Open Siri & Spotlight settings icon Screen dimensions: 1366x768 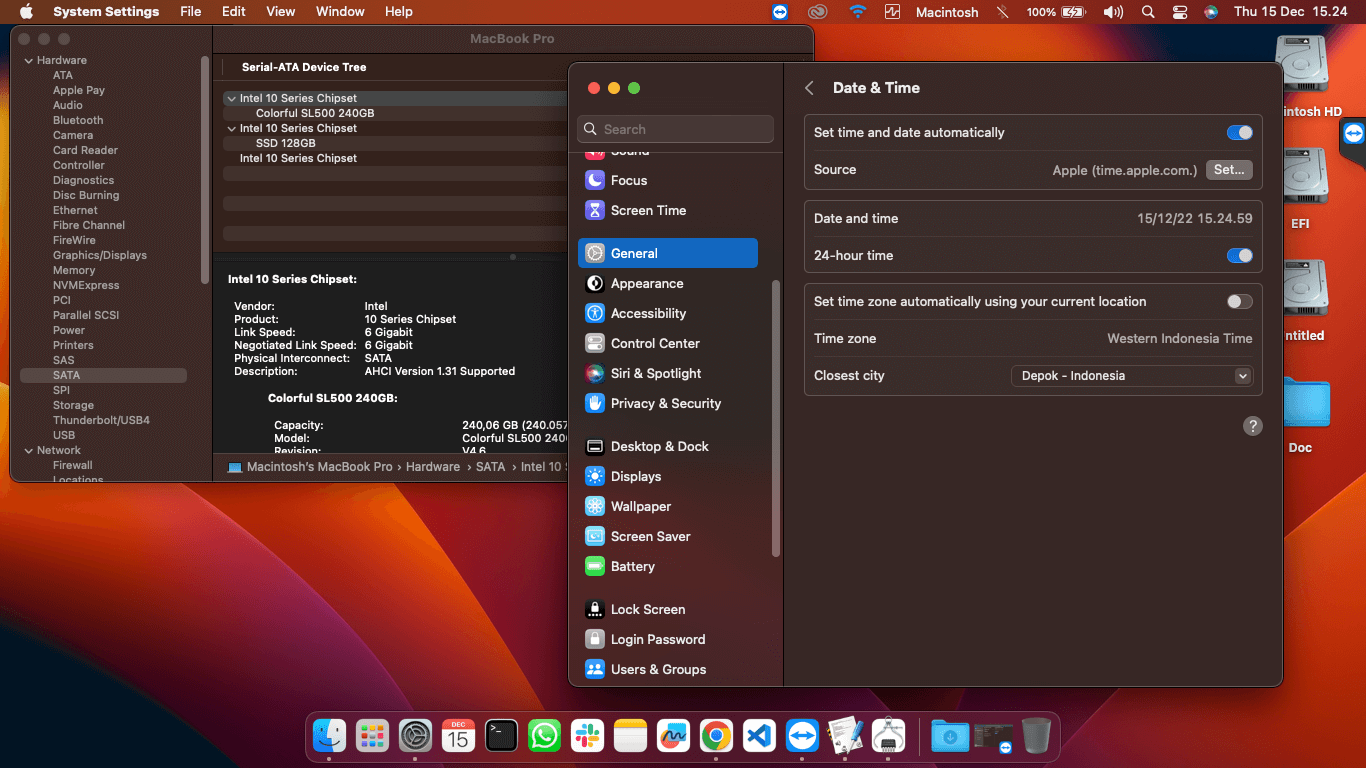[595, 373]
